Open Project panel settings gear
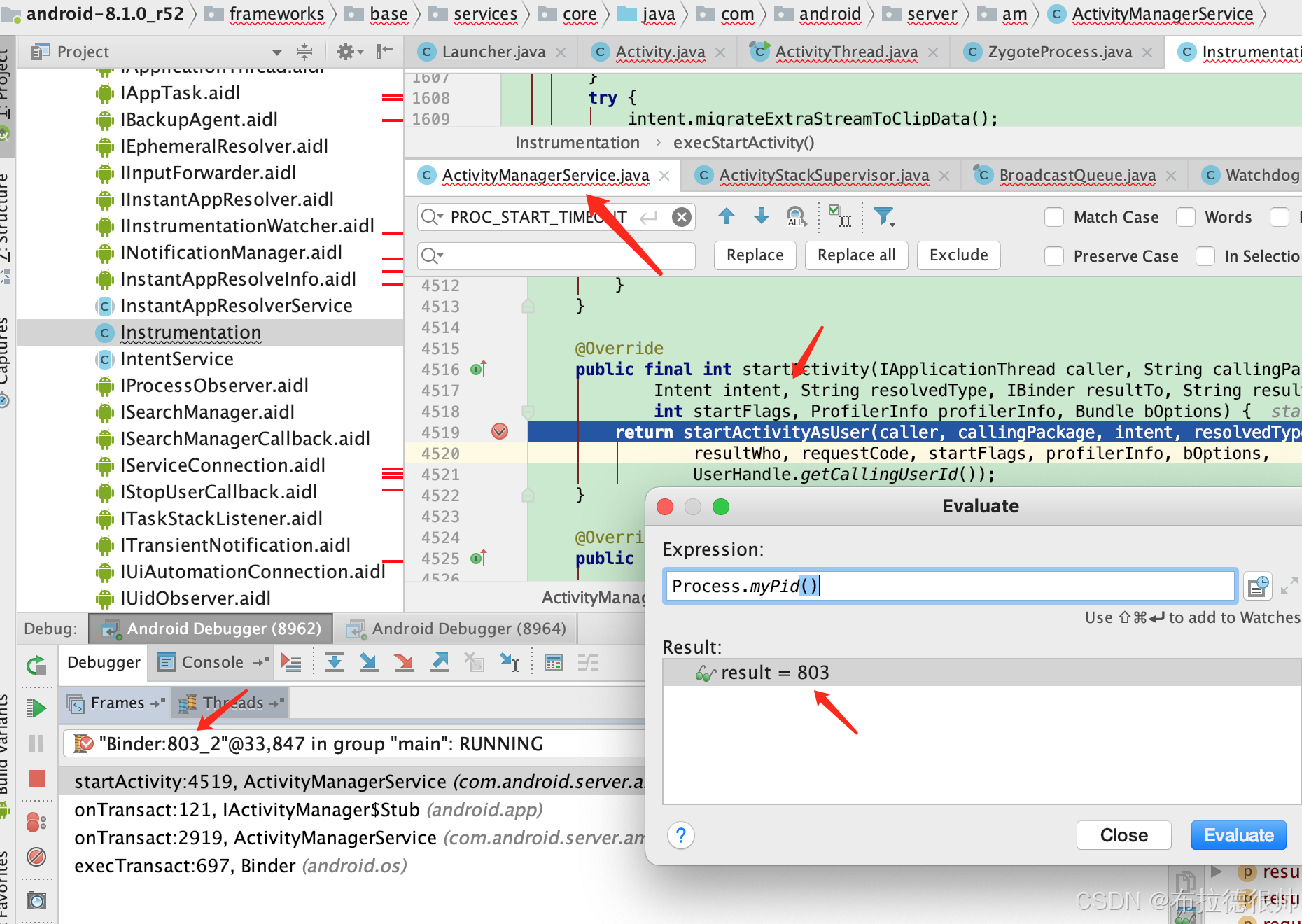 tap(346, 51)
